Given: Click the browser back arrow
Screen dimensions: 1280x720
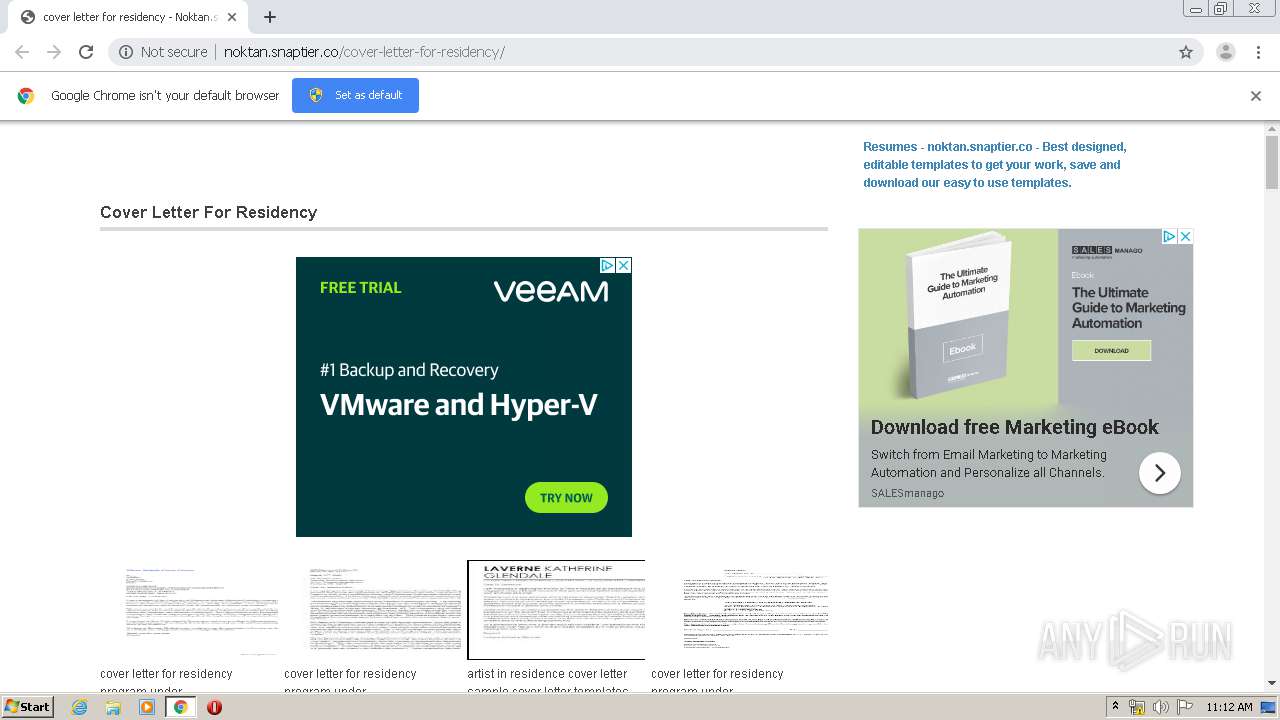Looking at the screenshot, I should [x=22, y=52].
